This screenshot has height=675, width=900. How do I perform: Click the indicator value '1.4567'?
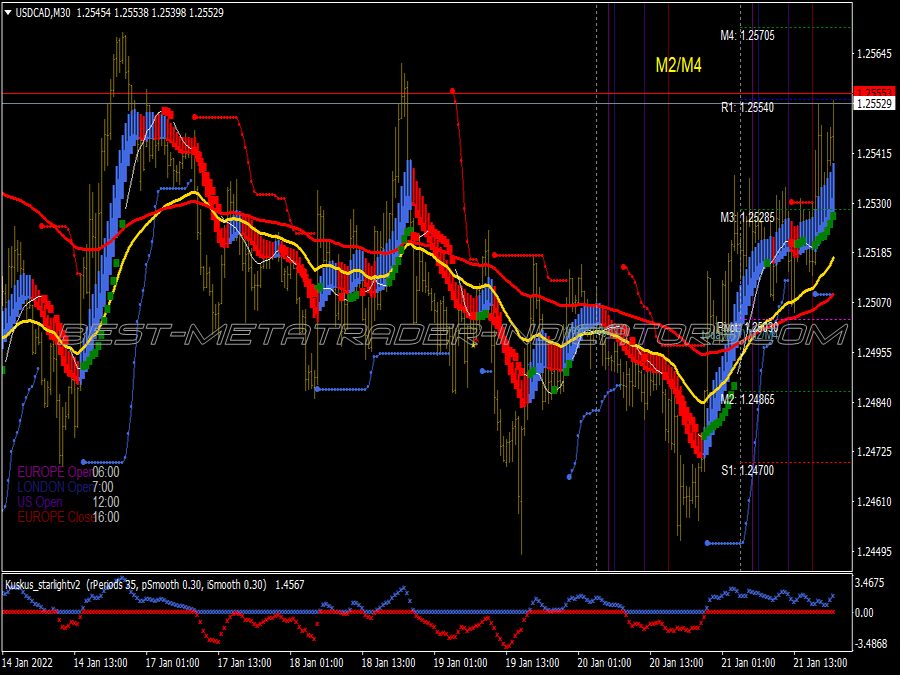(290, 585)
